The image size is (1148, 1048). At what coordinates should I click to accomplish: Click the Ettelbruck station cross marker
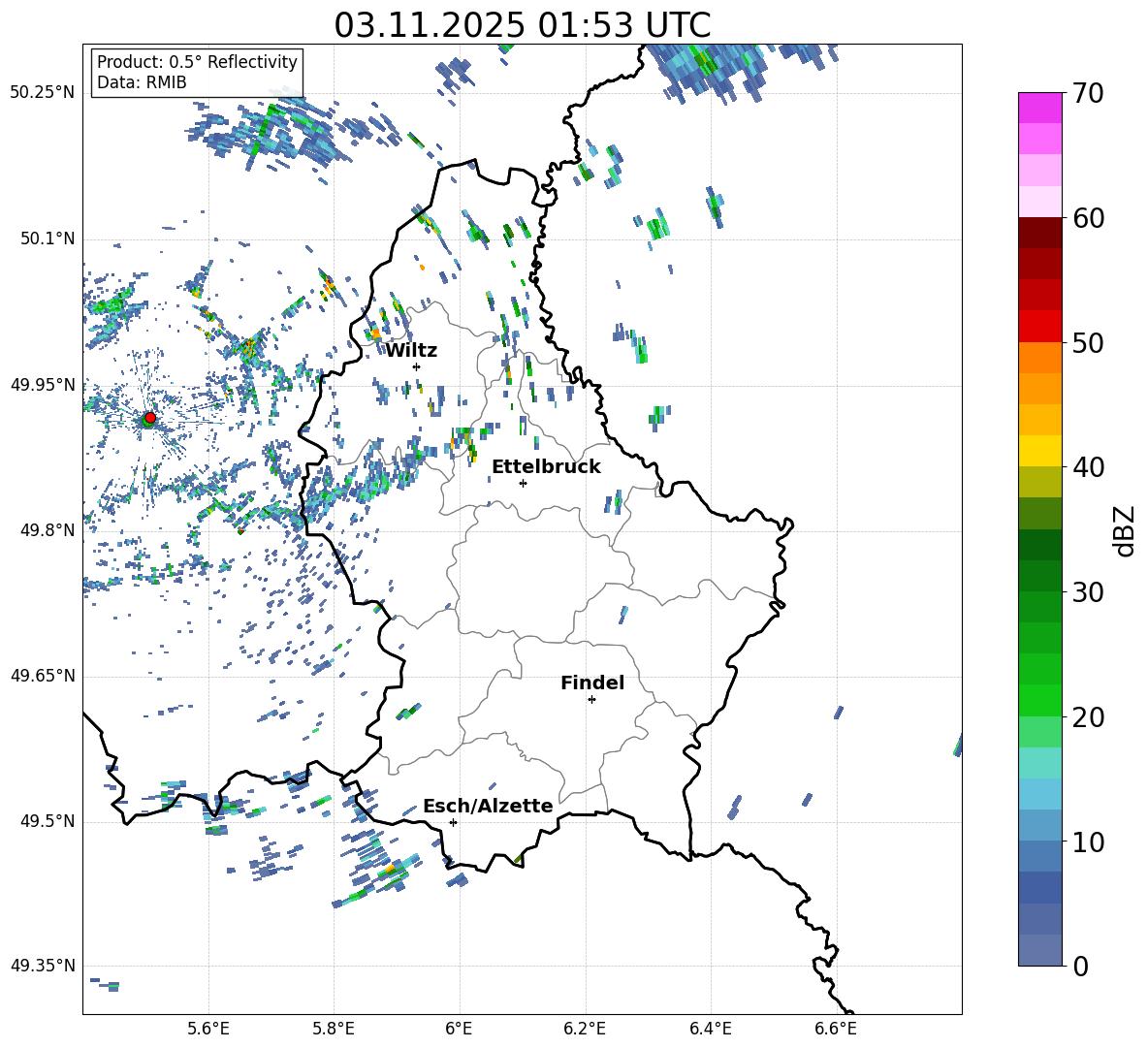click(x=523, y=483)
